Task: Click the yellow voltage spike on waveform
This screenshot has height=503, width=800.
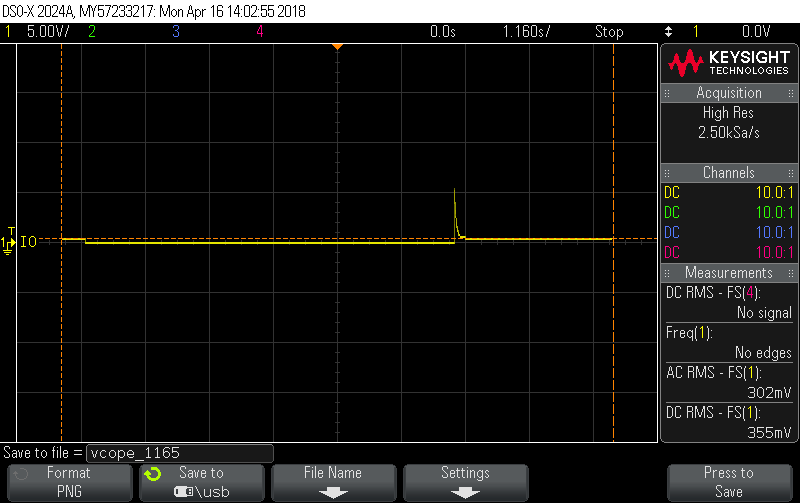Action: pyautogui.click(x=456, y=212)
